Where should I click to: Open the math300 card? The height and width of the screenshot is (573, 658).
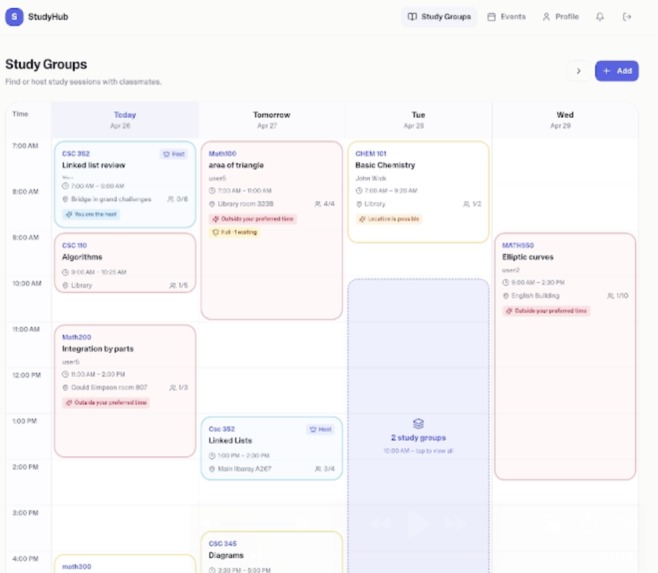point(125,564)
